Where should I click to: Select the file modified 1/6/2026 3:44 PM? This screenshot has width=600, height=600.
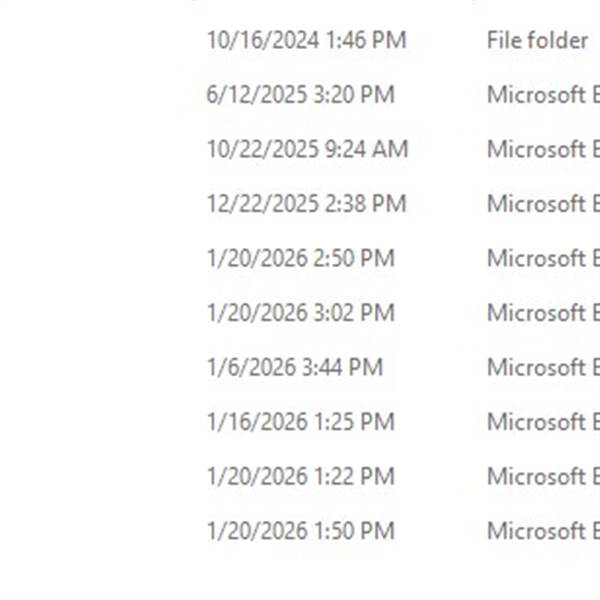[294, 367]
